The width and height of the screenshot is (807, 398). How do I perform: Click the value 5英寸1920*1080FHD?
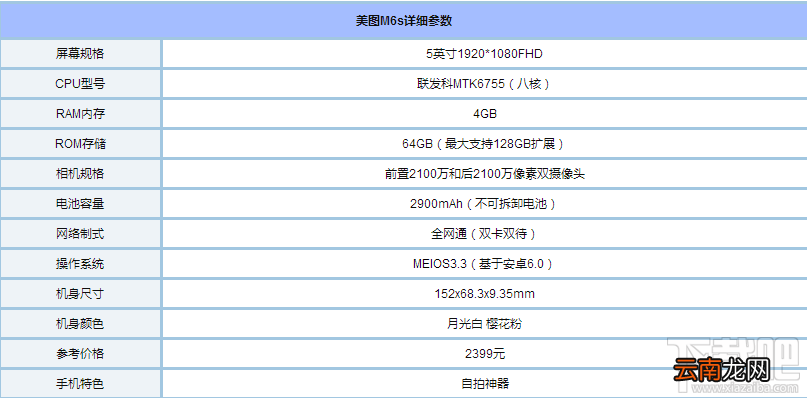click(484, 54)
